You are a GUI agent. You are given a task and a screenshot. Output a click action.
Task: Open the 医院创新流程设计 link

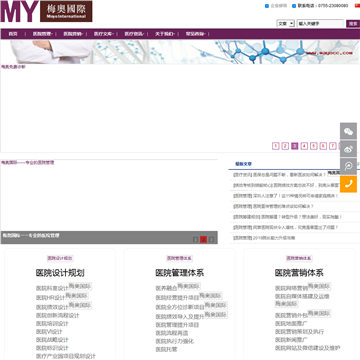point(58,315)
